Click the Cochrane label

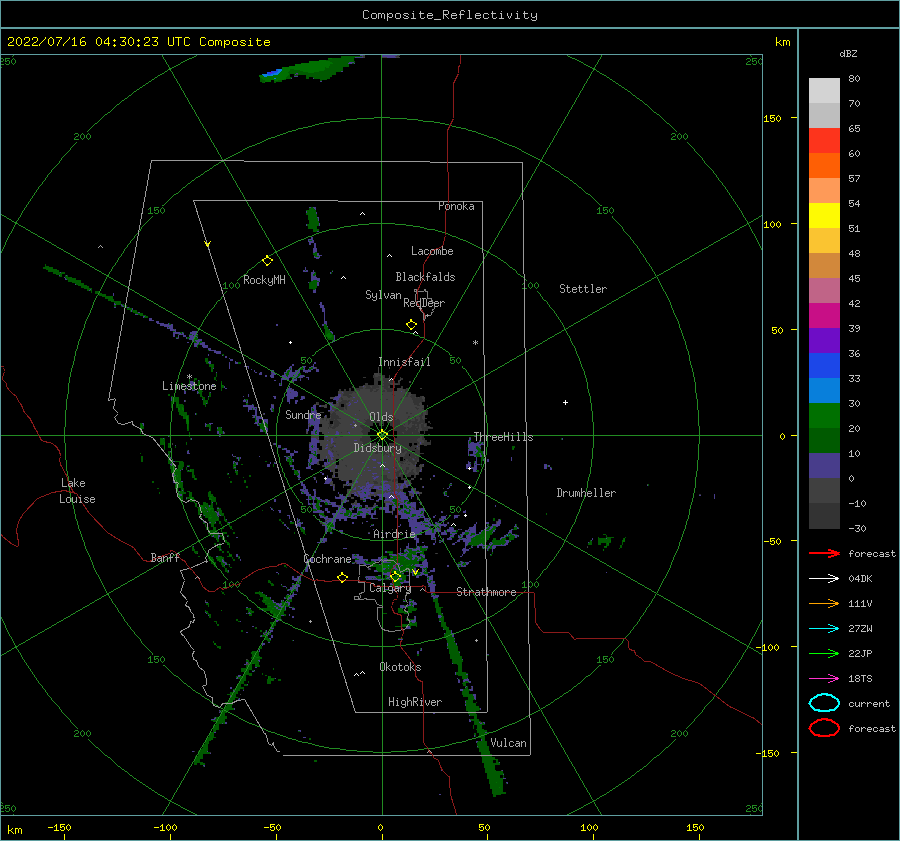(x=327, y=559)
